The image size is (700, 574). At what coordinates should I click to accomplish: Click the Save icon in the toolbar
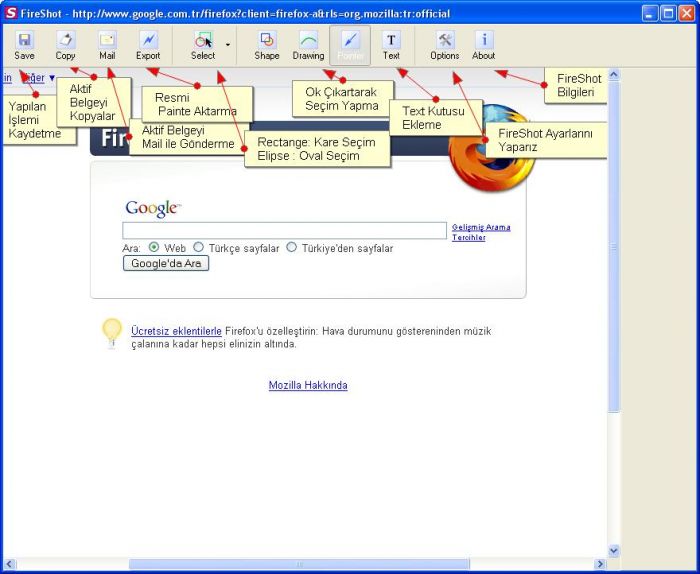tap(25, 45)
